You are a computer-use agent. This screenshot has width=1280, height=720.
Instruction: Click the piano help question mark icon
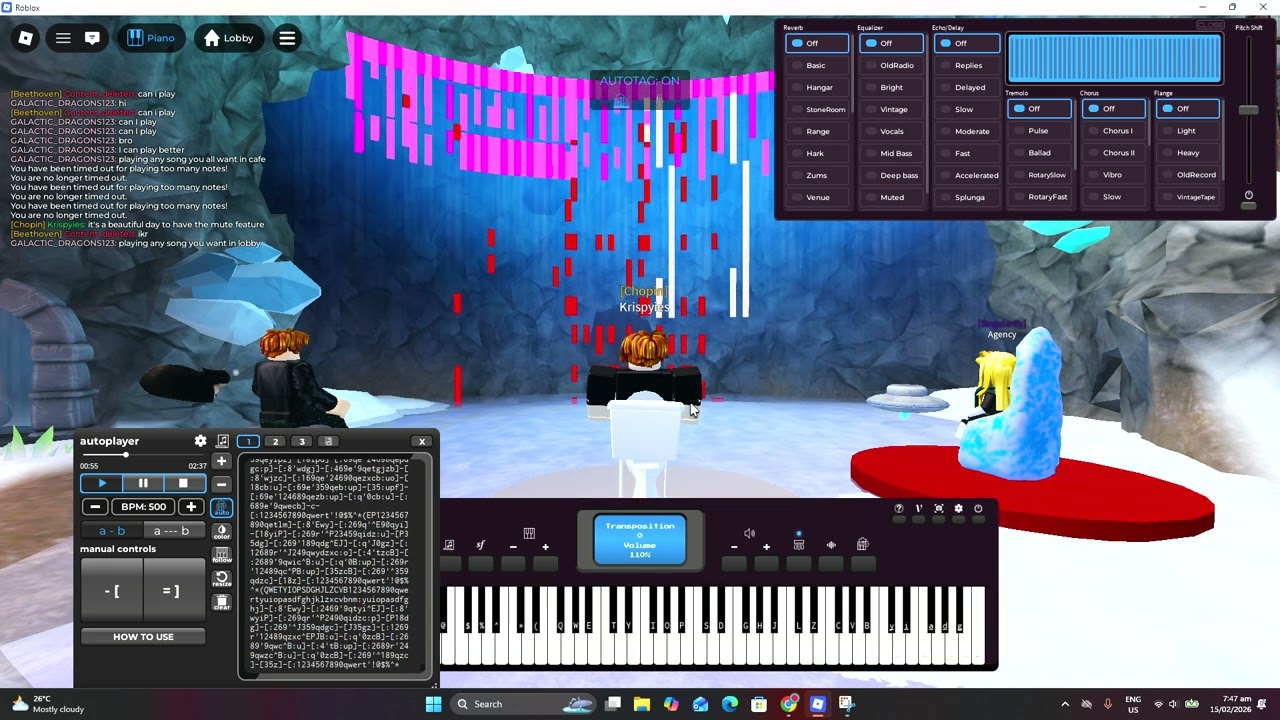899,509
